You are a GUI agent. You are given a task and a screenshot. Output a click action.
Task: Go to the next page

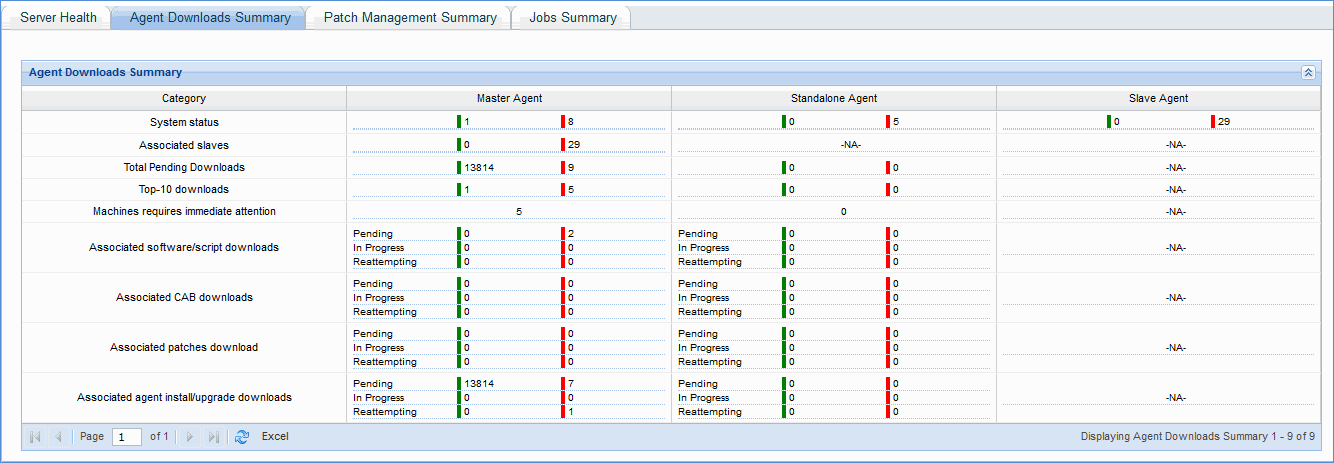[x=190, y=437]
